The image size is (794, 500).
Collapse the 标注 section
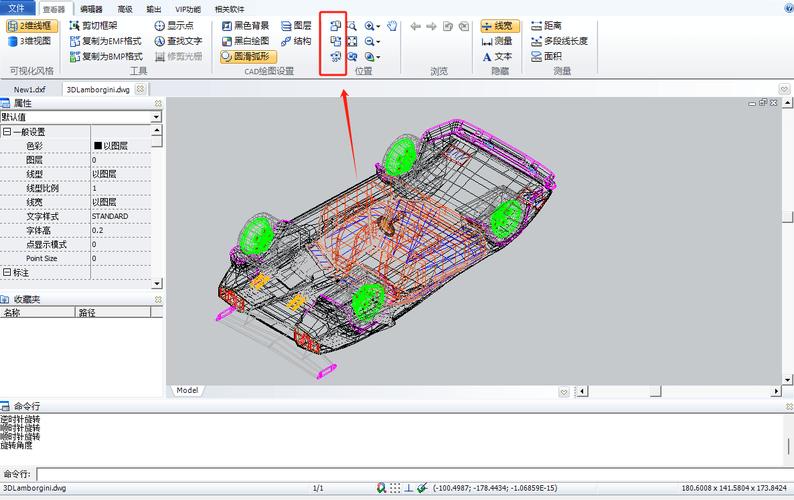(x=7, y=273)
